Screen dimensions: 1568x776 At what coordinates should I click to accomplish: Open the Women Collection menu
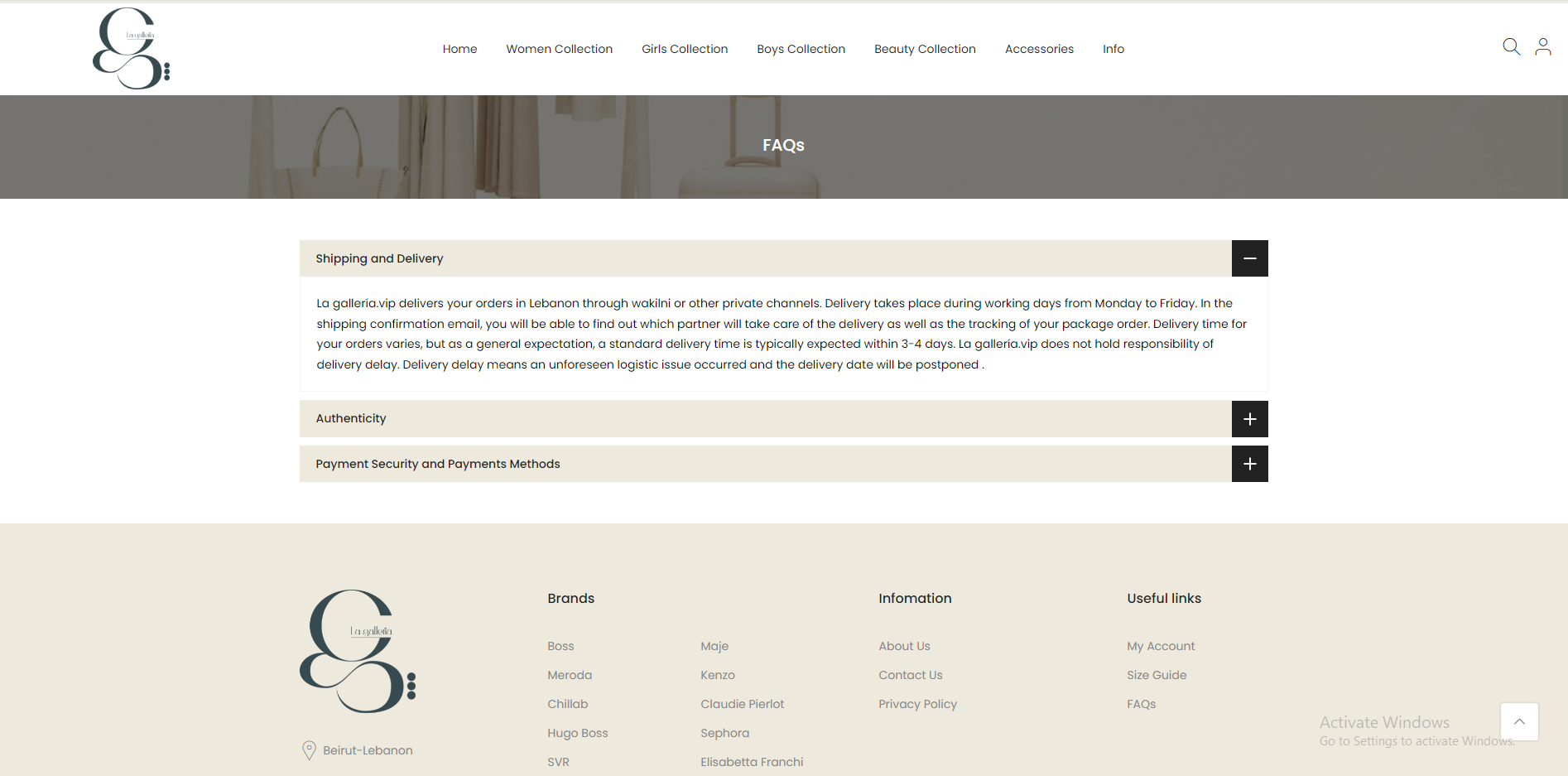pos(559,49)
